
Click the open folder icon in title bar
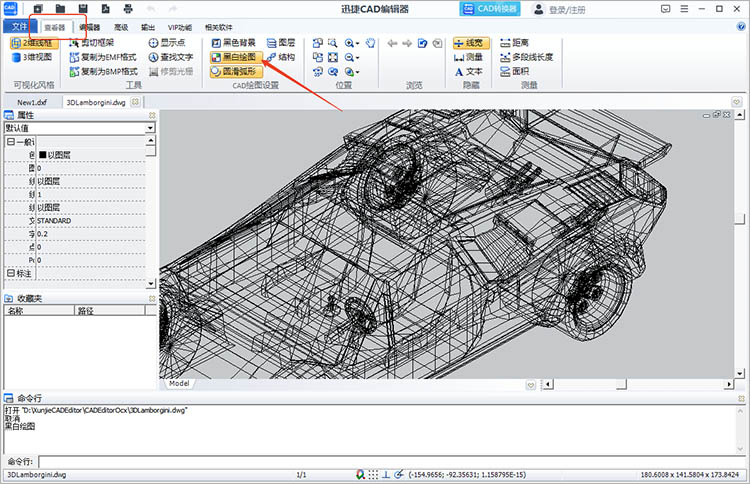point(60,9)
